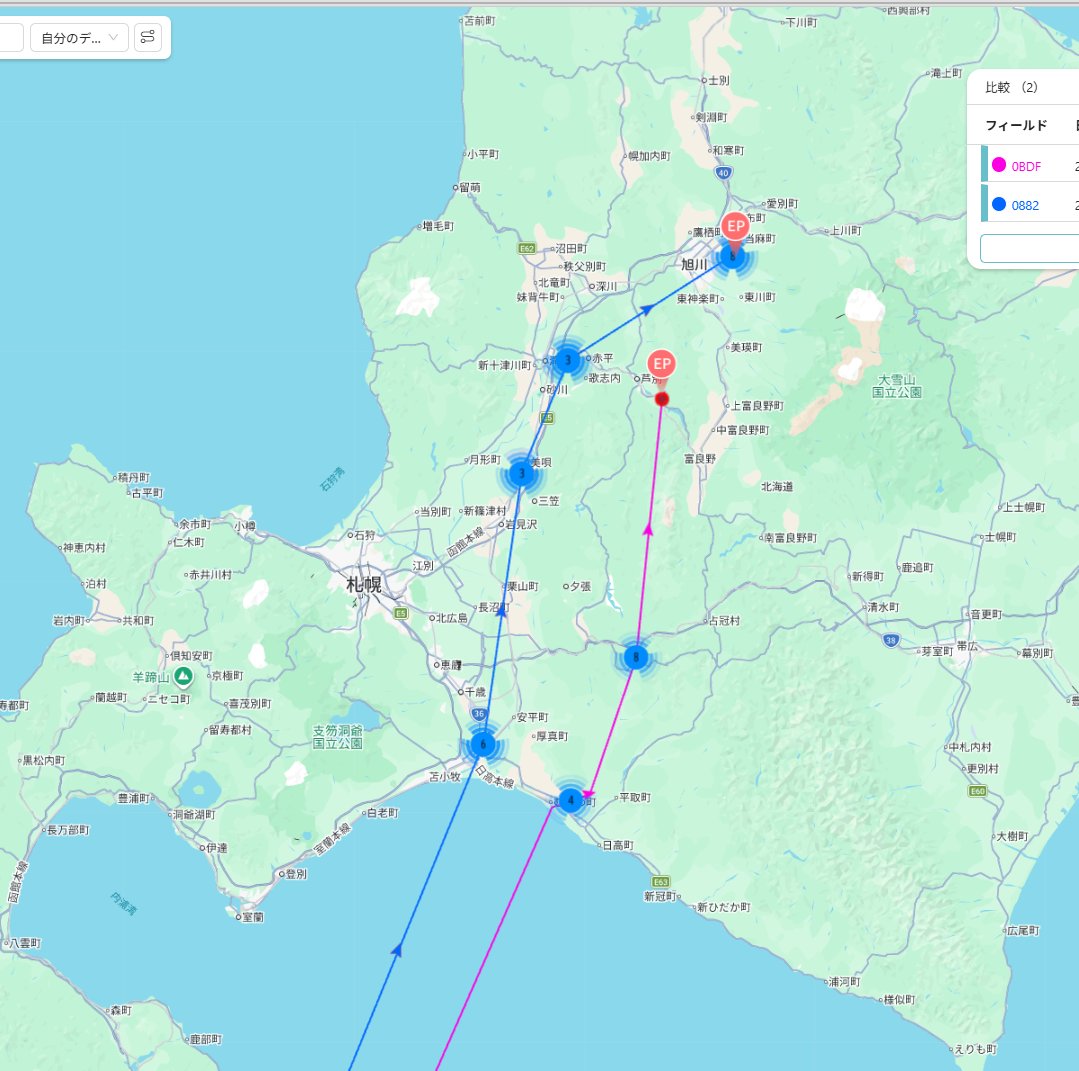Expand the 自分のデ... dropdown
The width and height of the screenshot is (1079, 1071).
click(x=79, y=38)
